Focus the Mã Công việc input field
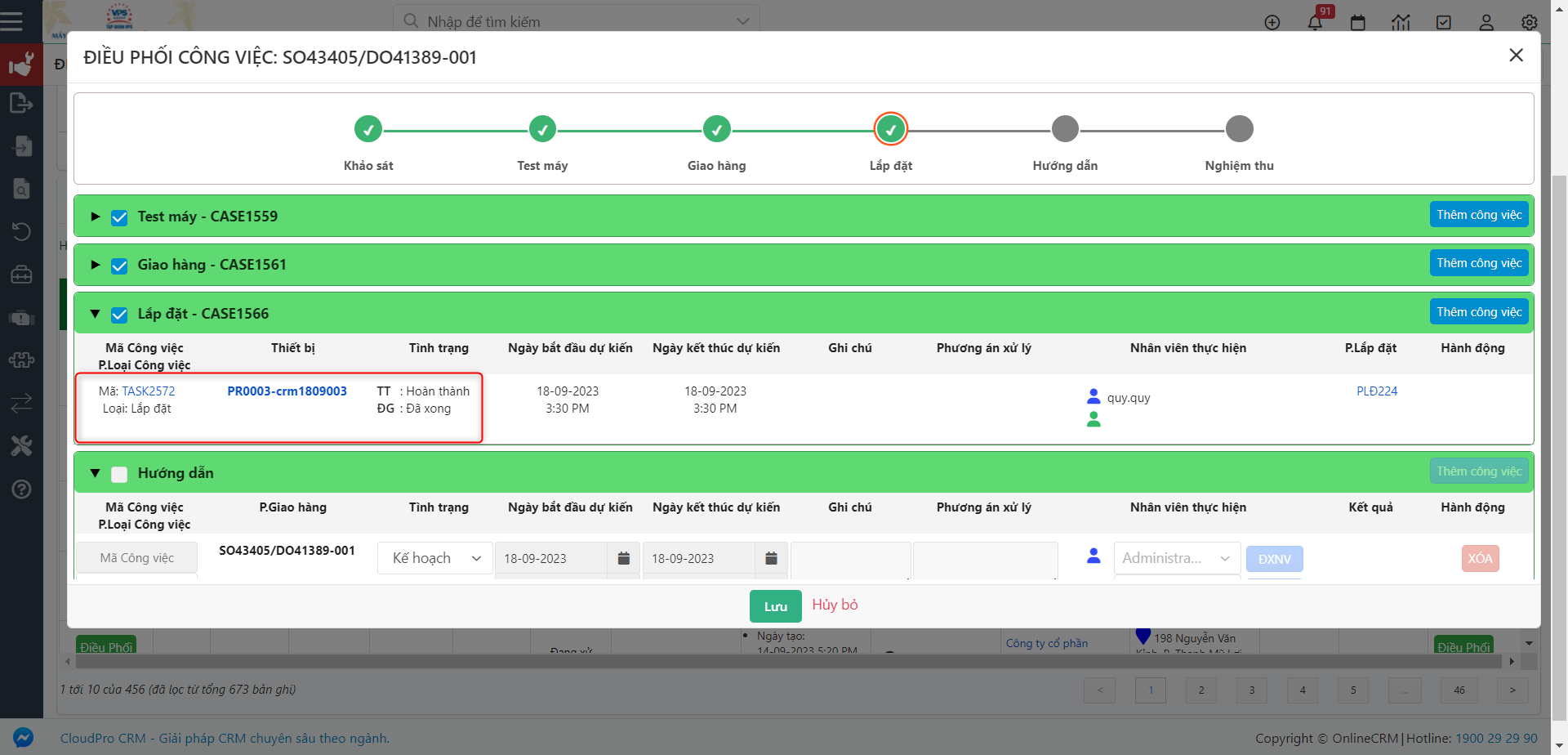Viewport: 1568px width, 755px height. 137,558
